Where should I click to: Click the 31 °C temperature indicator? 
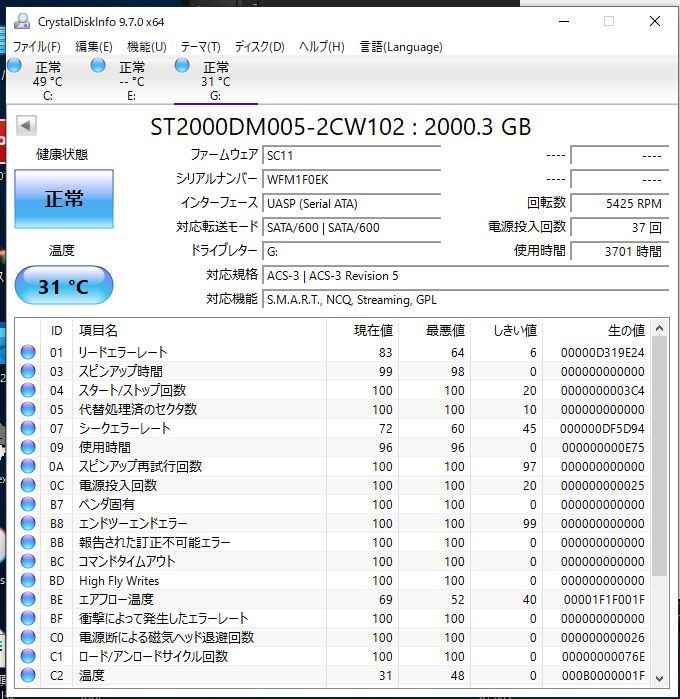coord(64,285)
